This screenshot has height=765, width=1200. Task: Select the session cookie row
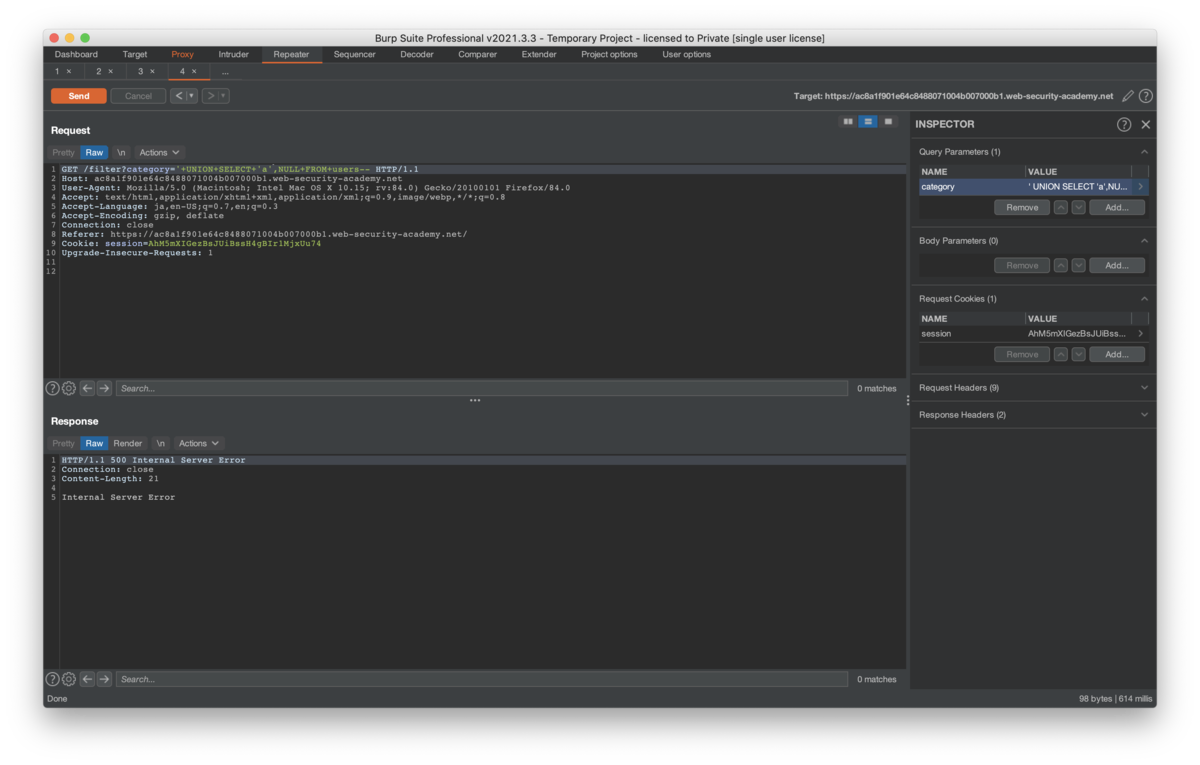[1033, 334]
